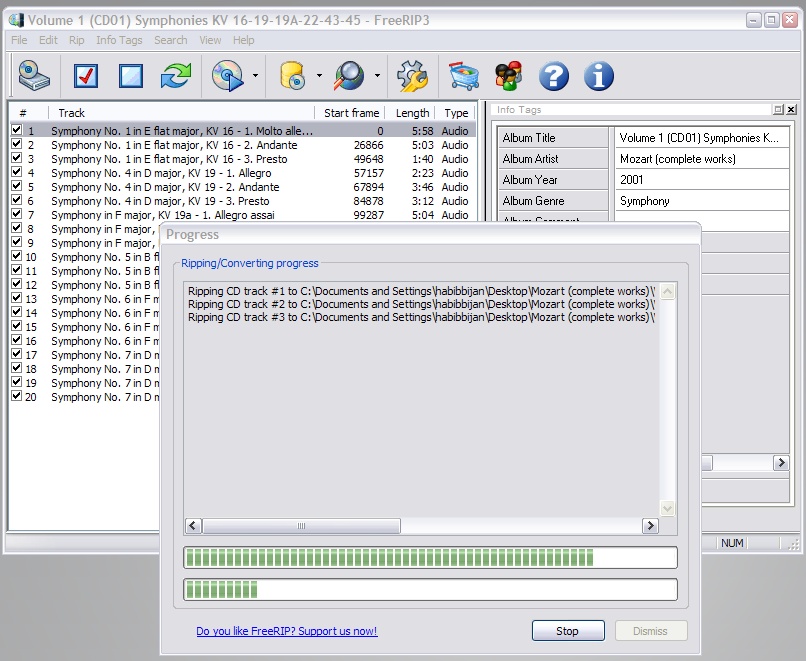
Task: Click the Track column header
Action: [181, 113]
